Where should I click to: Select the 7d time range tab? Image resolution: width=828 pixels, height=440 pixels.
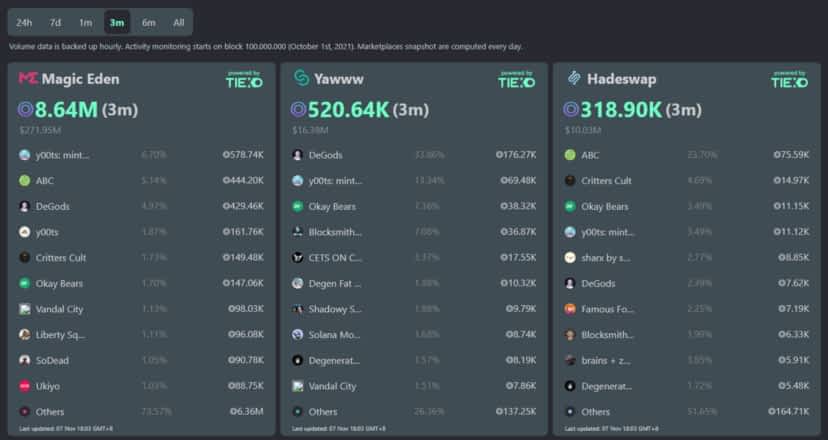tap(55, 23)
